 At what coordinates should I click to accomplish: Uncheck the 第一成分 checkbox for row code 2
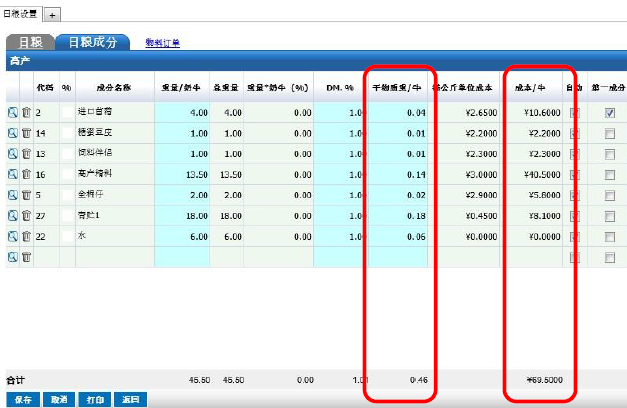(x=609, y=113)
